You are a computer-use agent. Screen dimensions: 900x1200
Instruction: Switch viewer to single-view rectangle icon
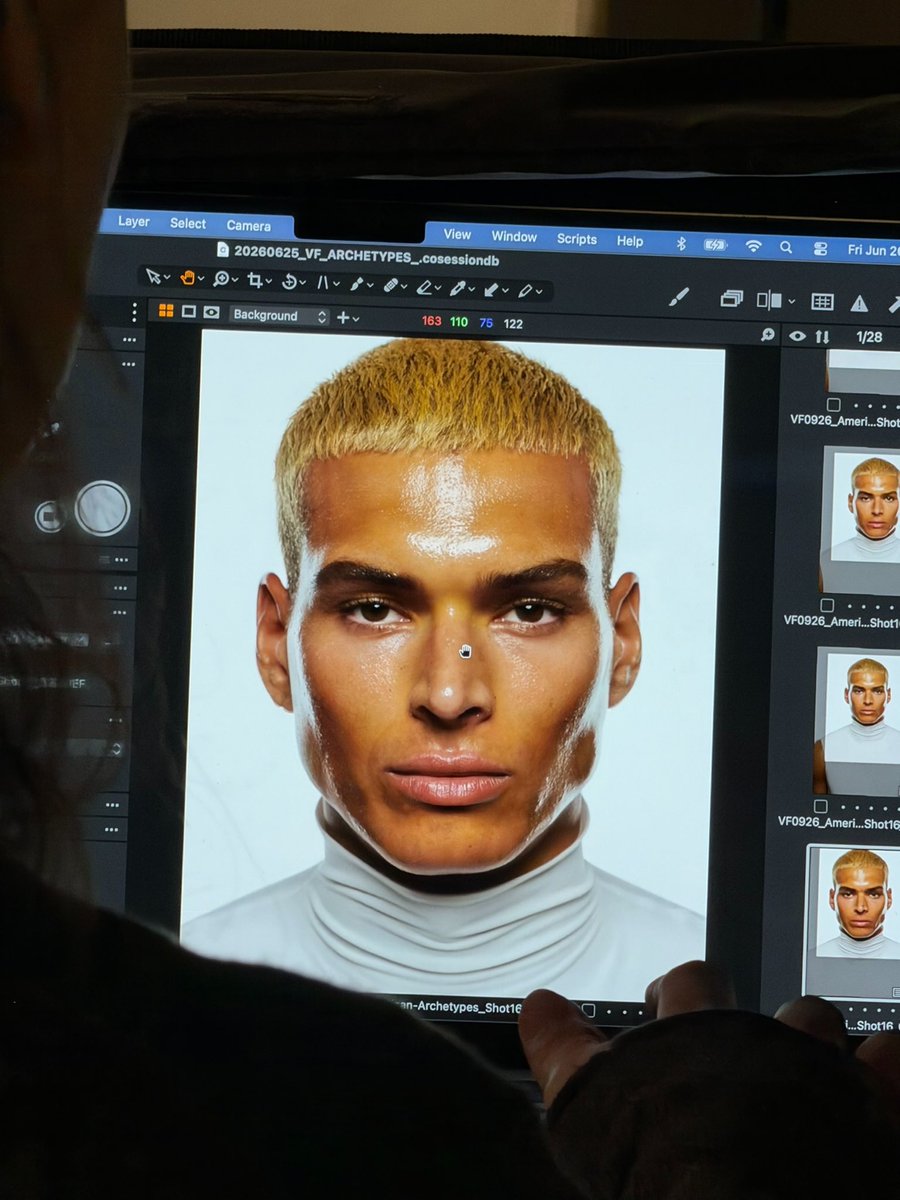click(188, 312)
